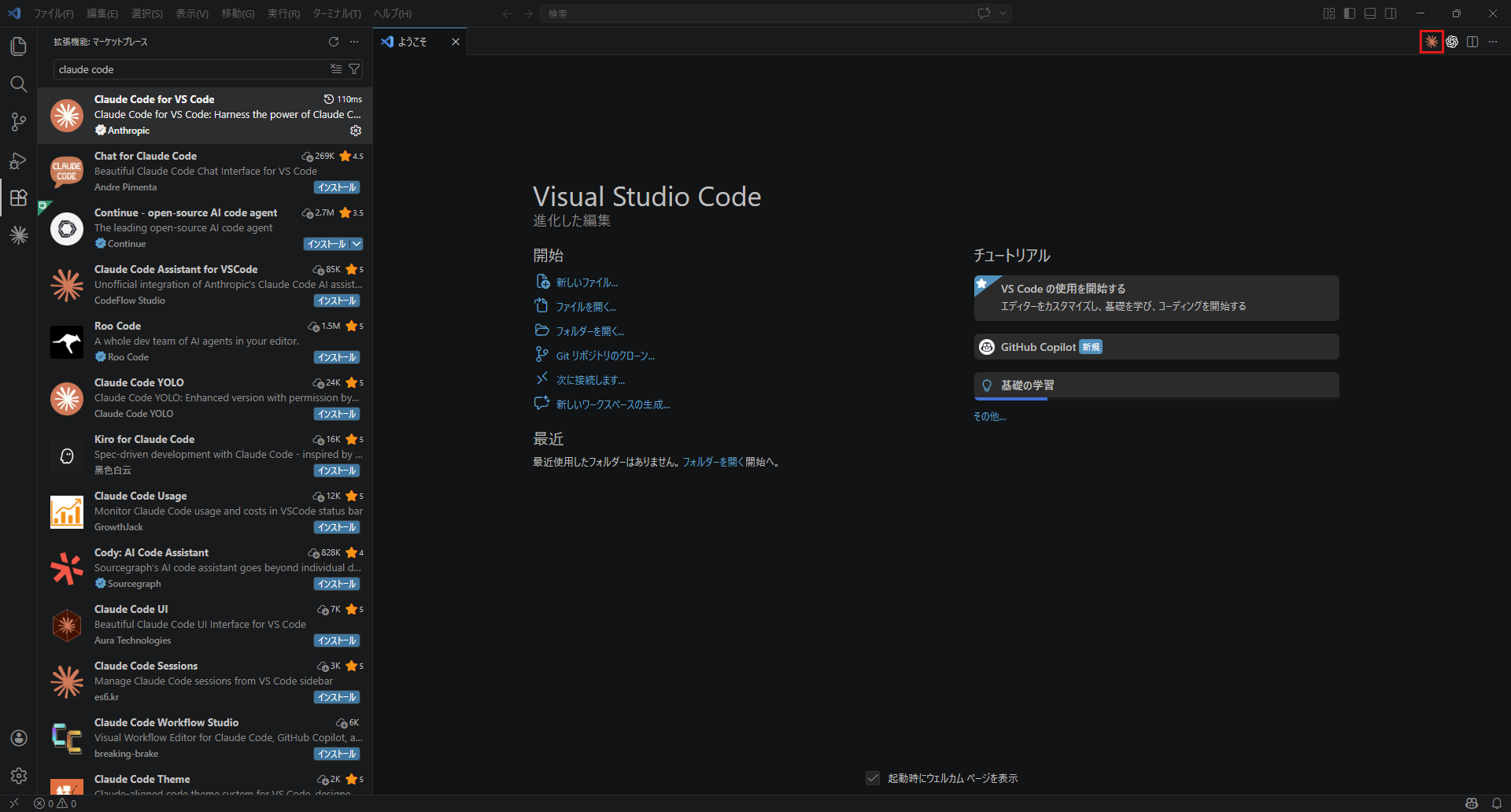
Task: Click the extension search input field
Action: [x=189, y=69]
